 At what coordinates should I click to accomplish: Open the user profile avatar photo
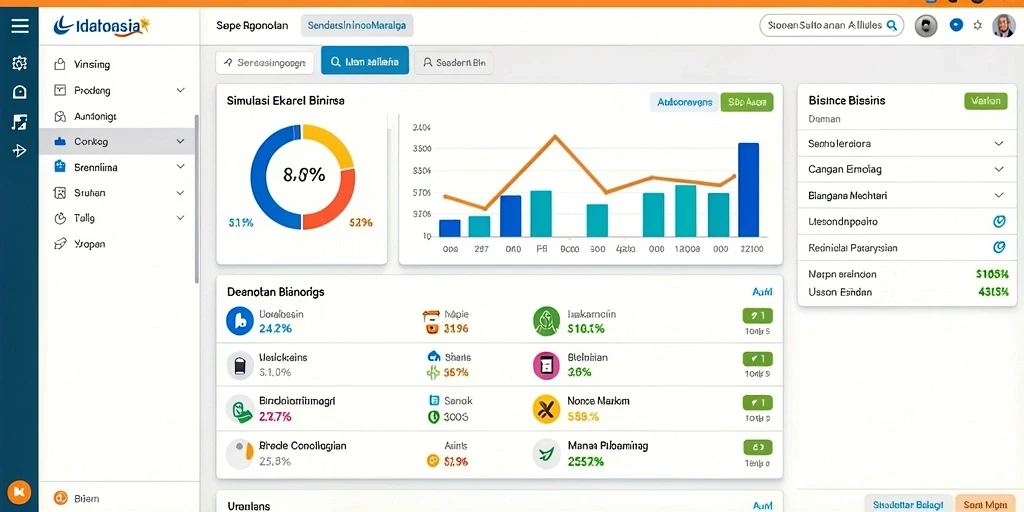pyautogui.click(x=1003, y=25)
